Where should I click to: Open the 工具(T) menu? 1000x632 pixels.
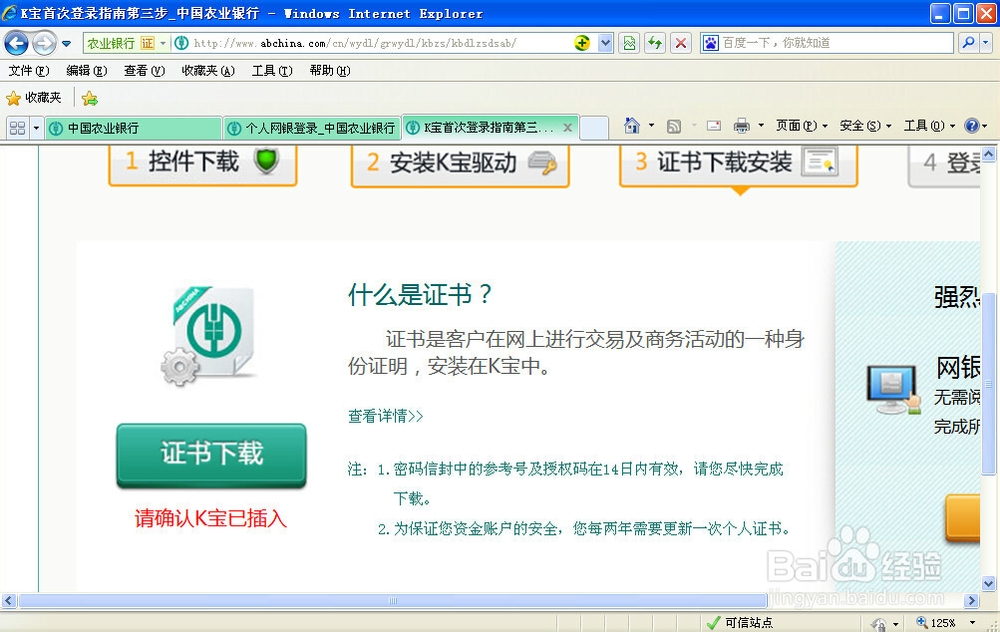click(272, 71)
